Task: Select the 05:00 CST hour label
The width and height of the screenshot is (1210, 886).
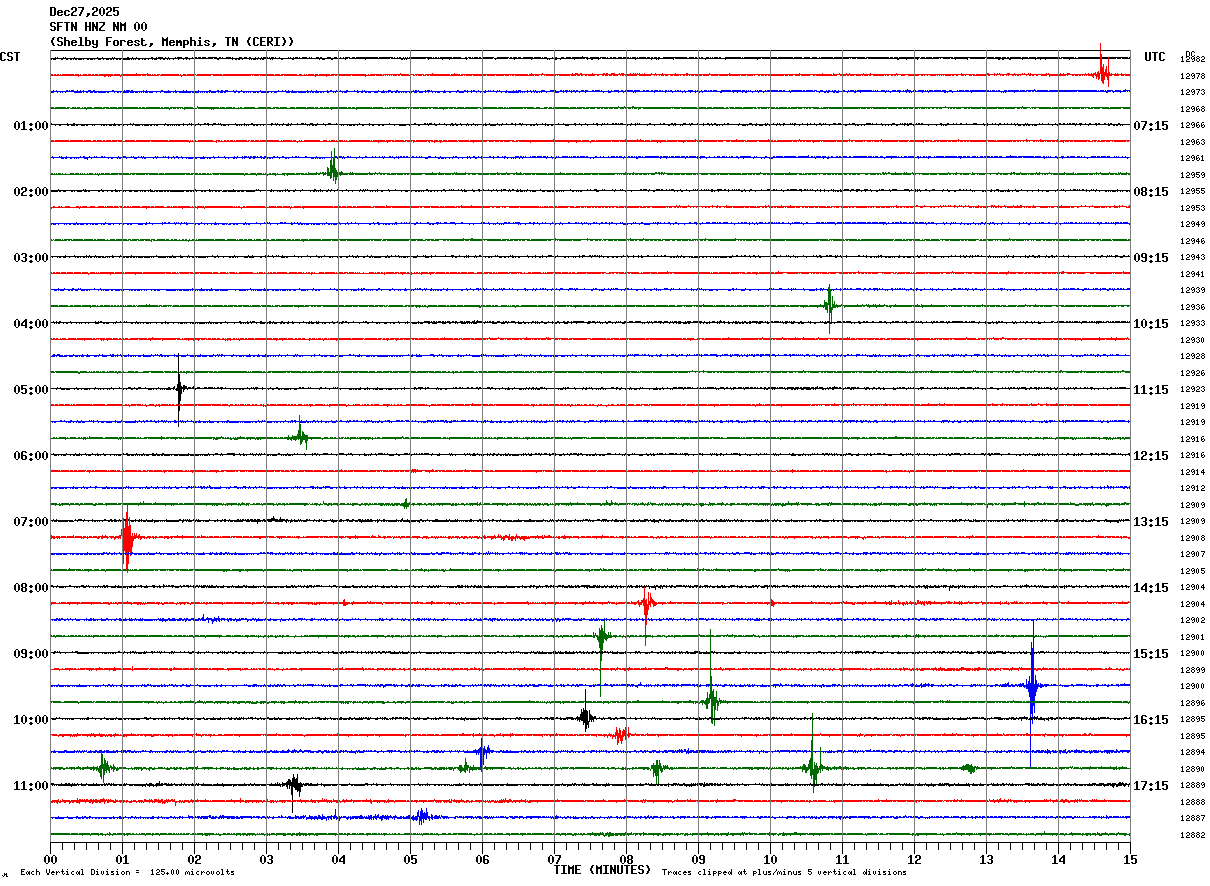Action: [30, 390]
